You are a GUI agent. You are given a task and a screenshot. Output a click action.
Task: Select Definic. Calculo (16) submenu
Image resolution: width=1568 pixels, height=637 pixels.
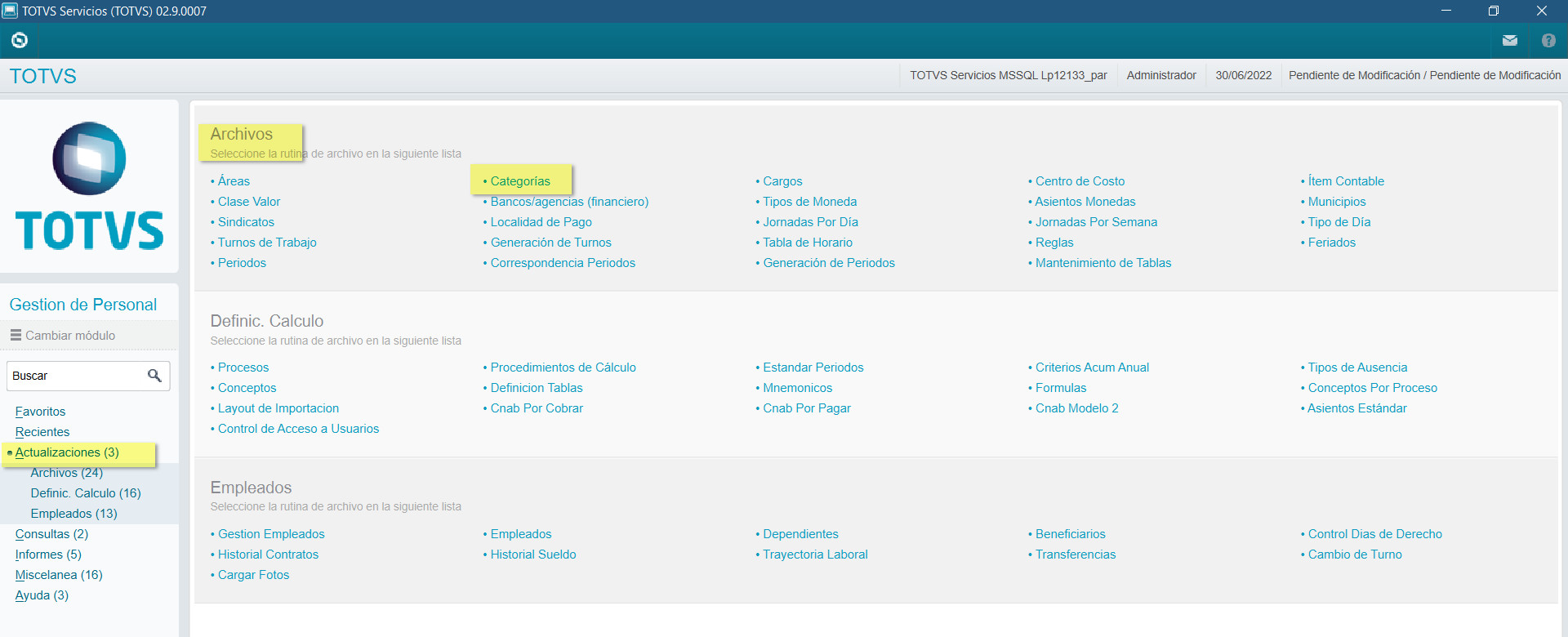pos(86,493)
